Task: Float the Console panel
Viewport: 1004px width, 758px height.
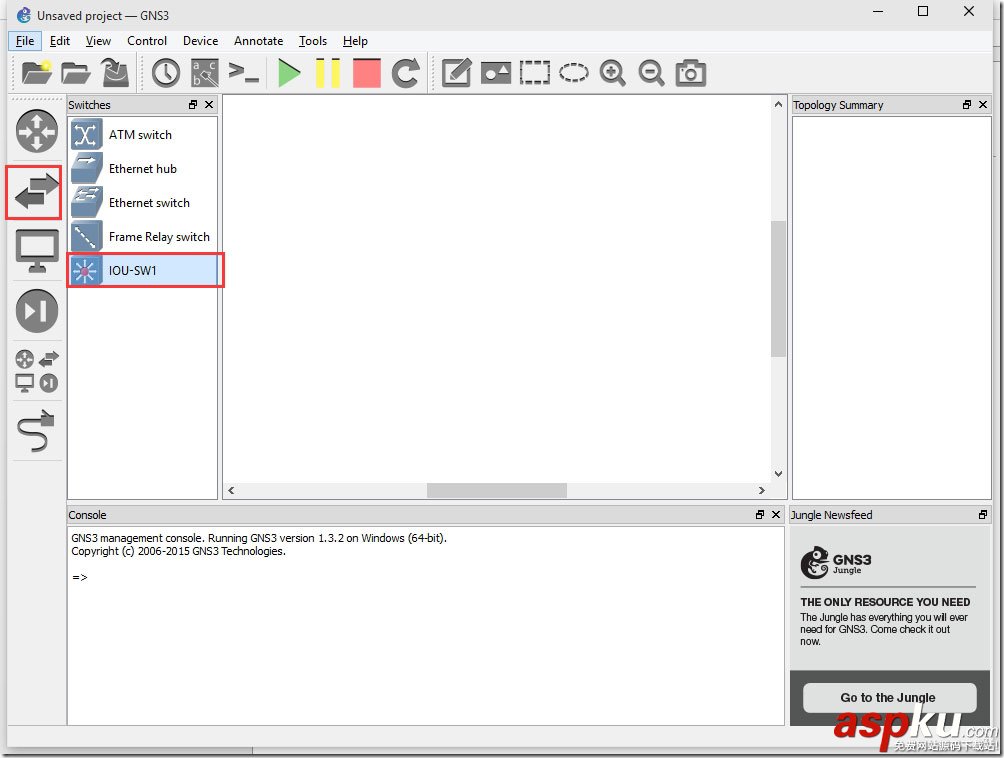Action: (759, 514)
